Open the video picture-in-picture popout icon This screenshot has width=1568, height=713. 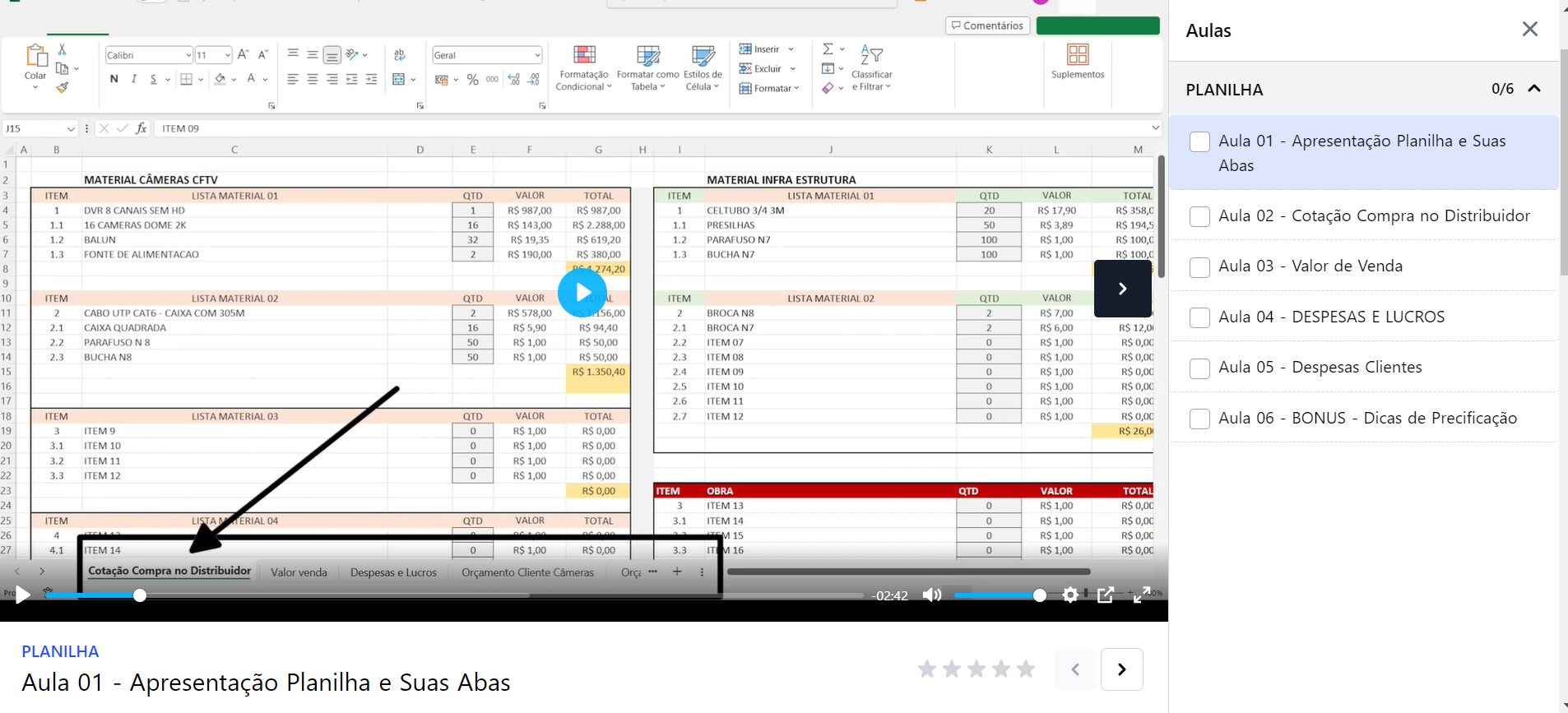[1106, 595]
